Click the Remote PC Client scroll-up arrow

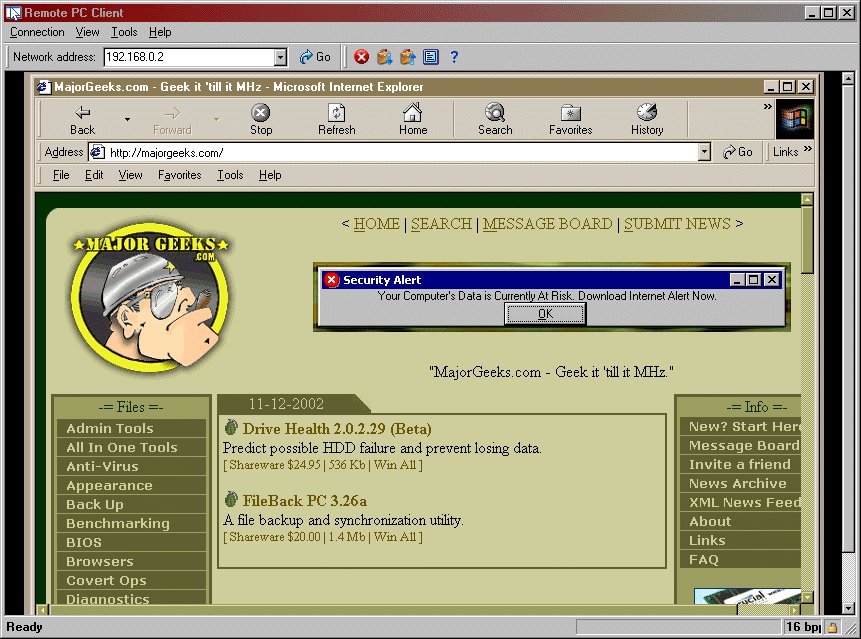[848, 79]
